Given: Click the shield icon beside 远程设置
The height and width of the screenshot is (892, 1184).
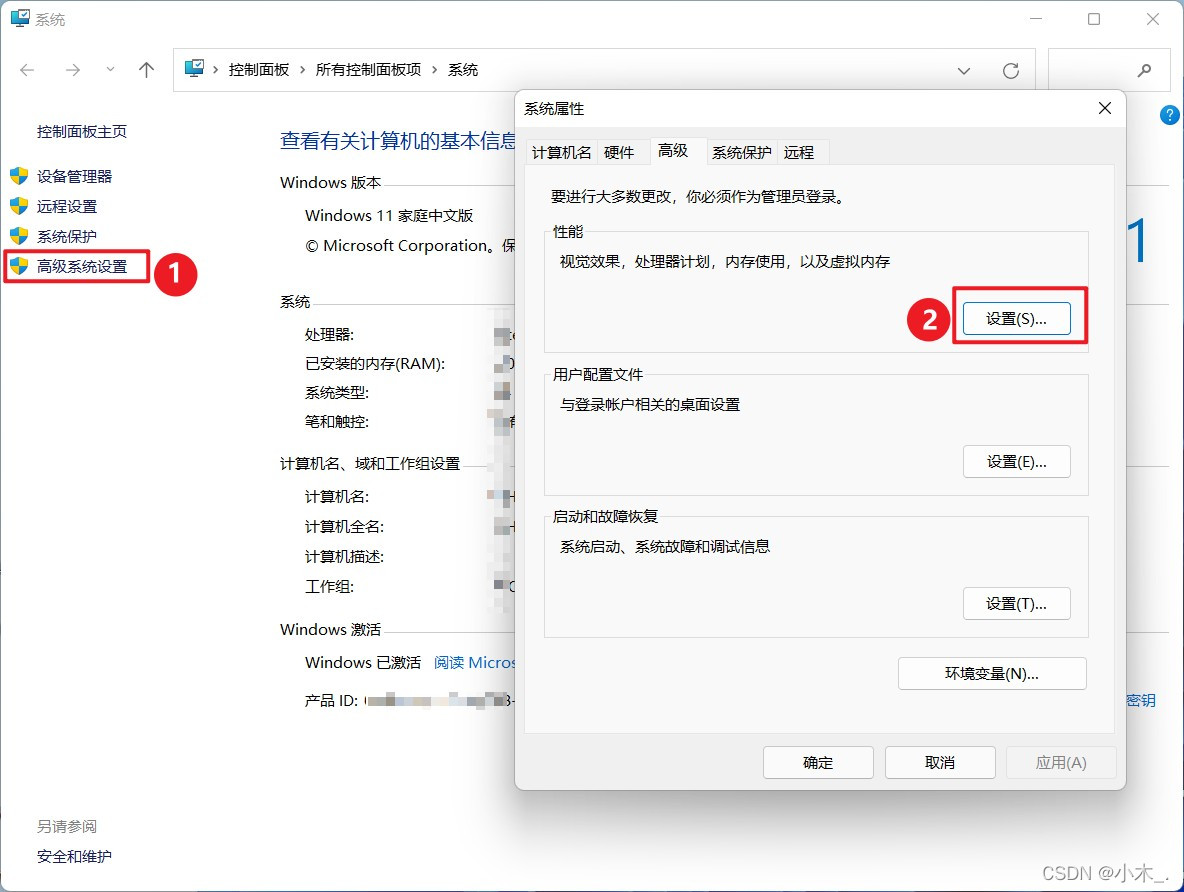Looking at the screenshot, I should pos(19,206).
